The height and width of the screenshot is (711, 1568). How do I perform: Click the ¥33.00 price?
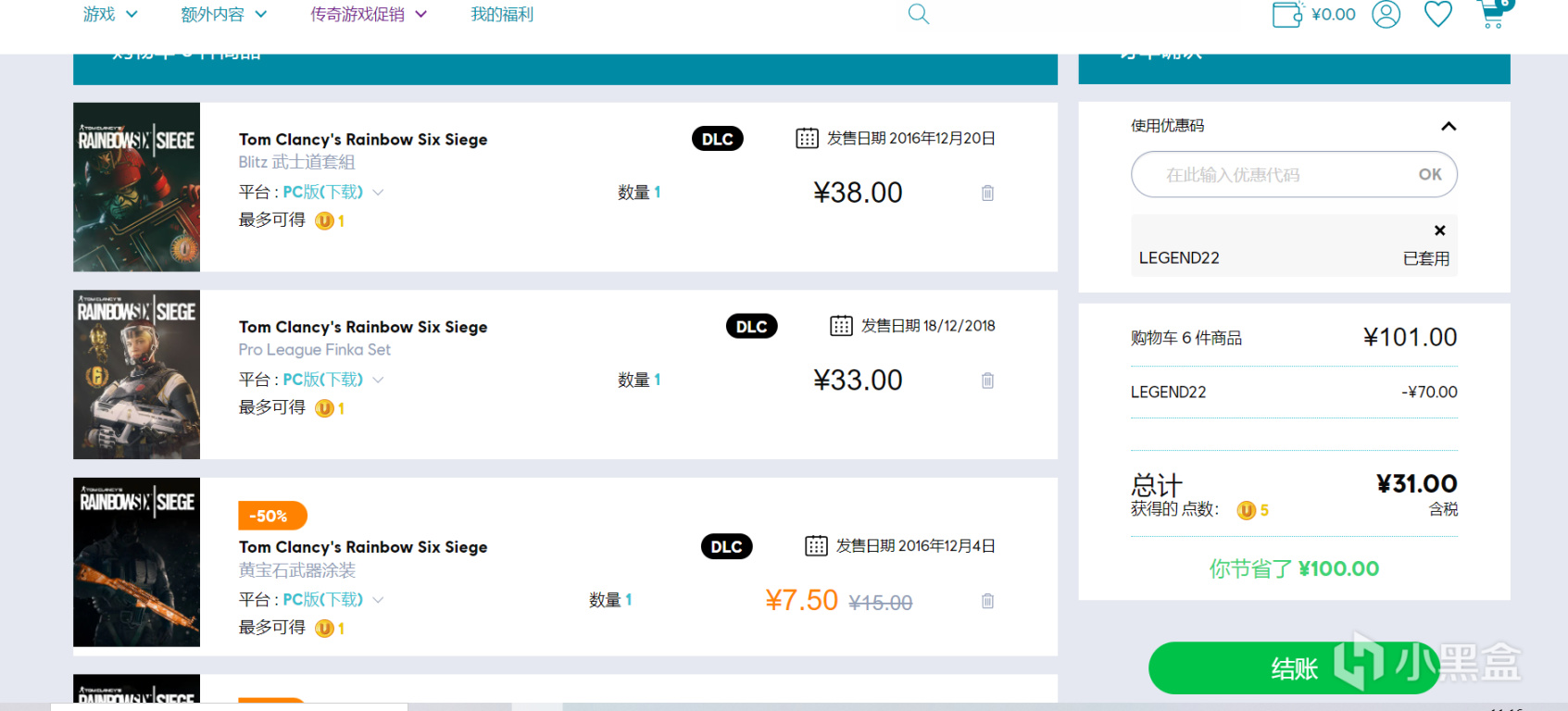point(858,380)
